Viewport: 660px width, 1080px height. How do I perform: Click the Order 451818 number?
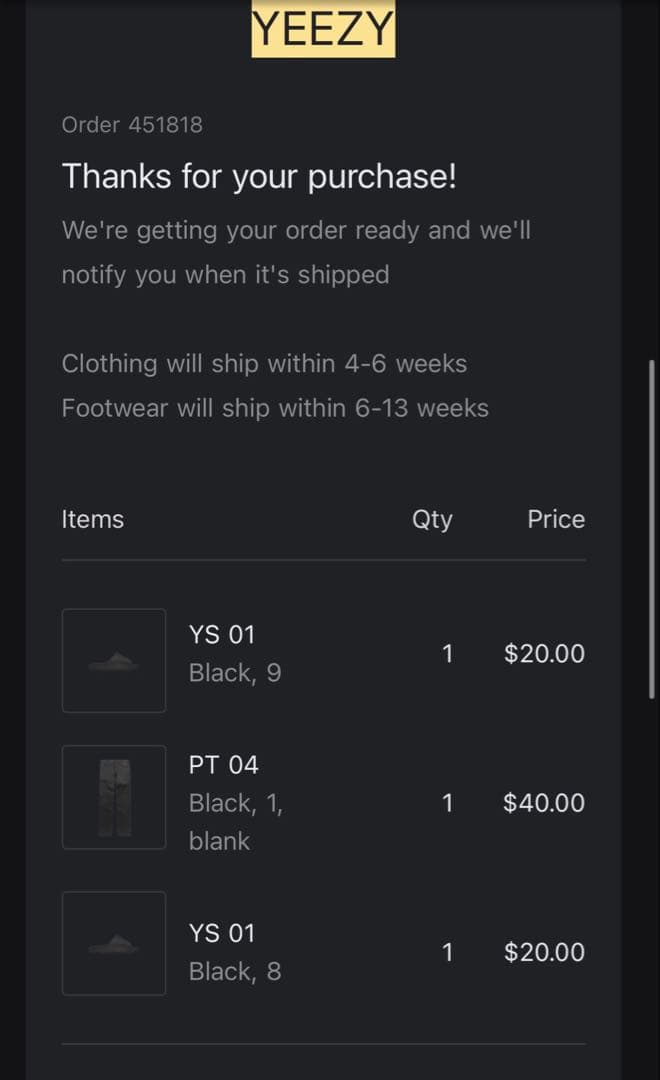tap(132, 125)
